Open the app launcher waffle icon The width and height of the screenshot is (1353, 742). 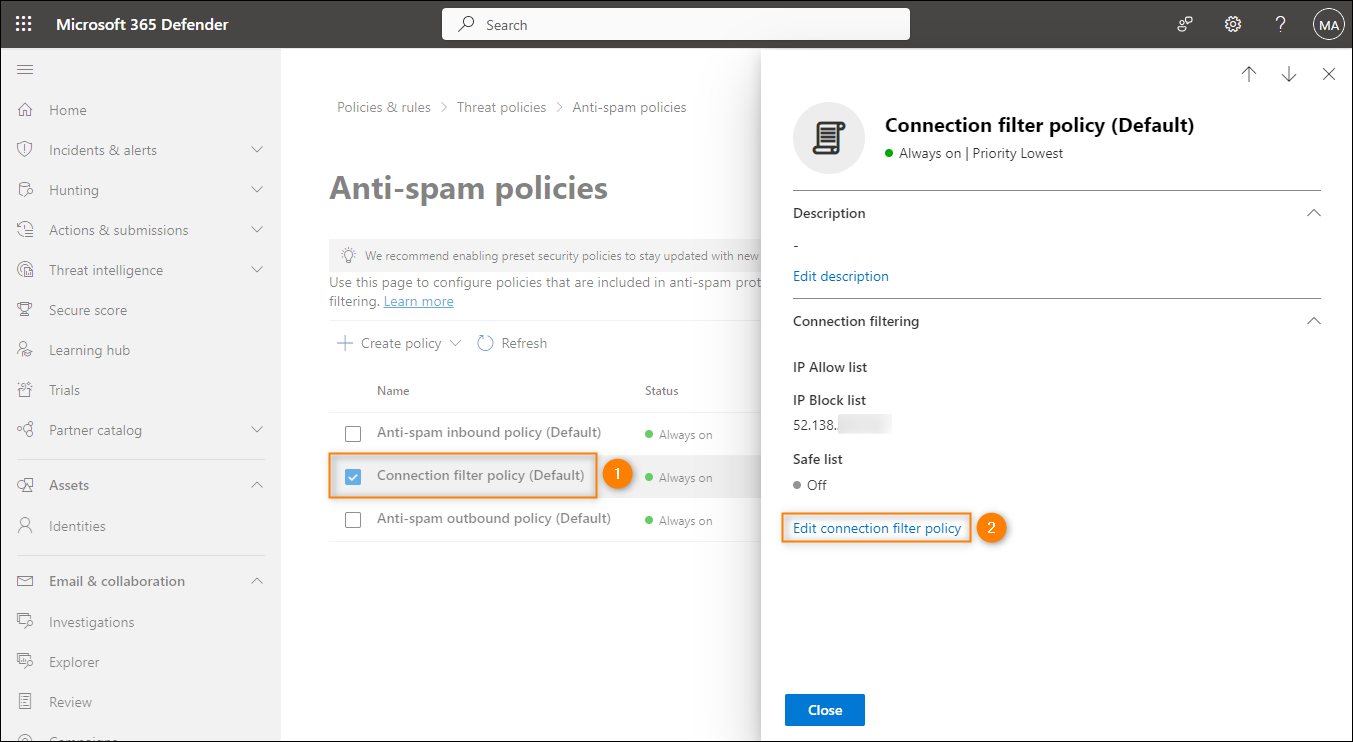click(x=24, y=24)
